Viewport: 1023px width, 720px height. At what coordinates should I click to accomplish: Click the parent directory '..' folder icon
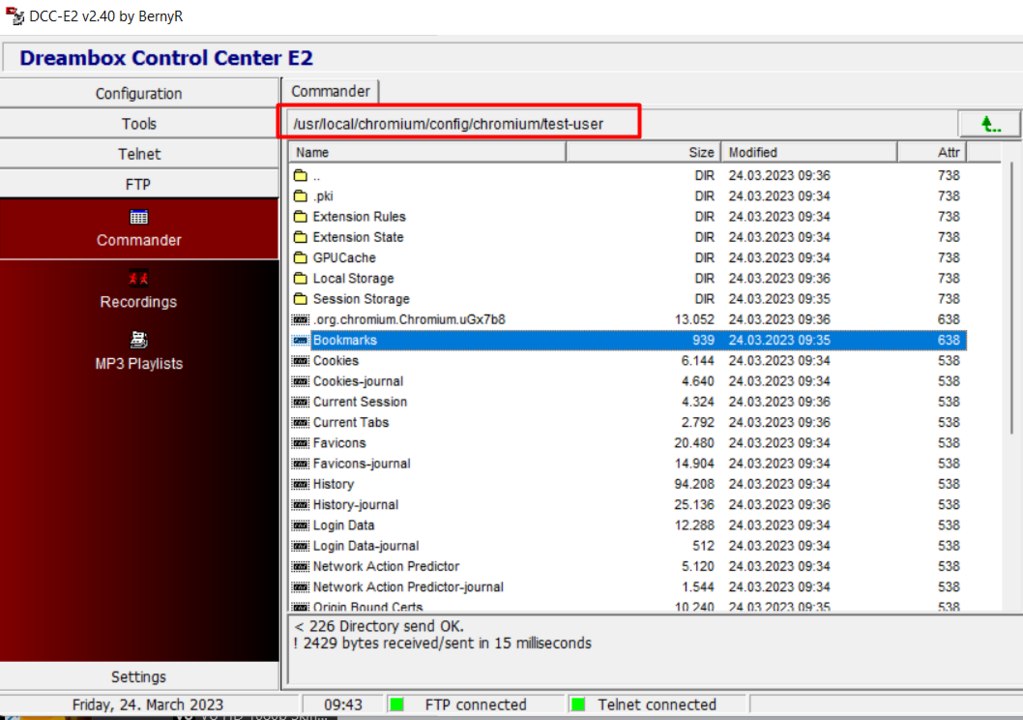pos(300,176)
